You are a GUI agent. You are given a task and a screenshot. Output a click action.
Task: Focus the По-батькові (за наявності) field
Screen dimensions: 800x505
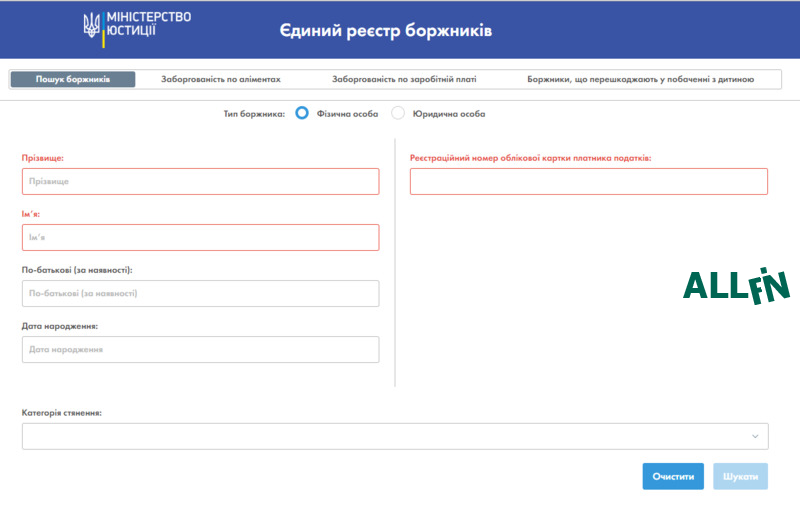point(200,293)
